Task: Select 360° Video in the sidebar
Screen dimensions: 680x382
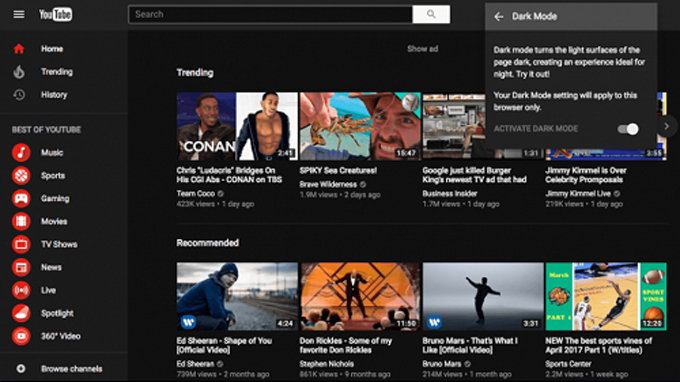Action: pyautogui.click(x=61, y=336)
